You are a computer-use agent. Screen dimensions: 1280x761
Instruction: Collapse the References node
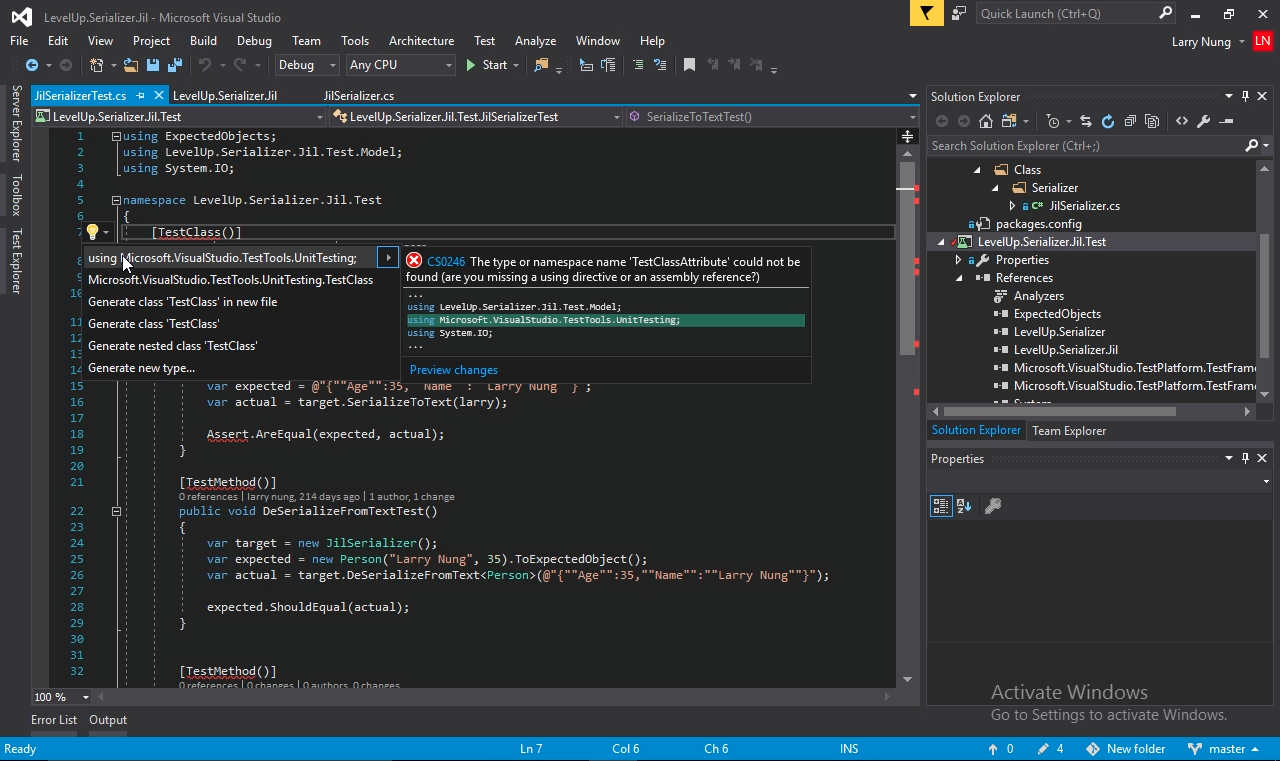pyautogui.click(x=959, y=278)
